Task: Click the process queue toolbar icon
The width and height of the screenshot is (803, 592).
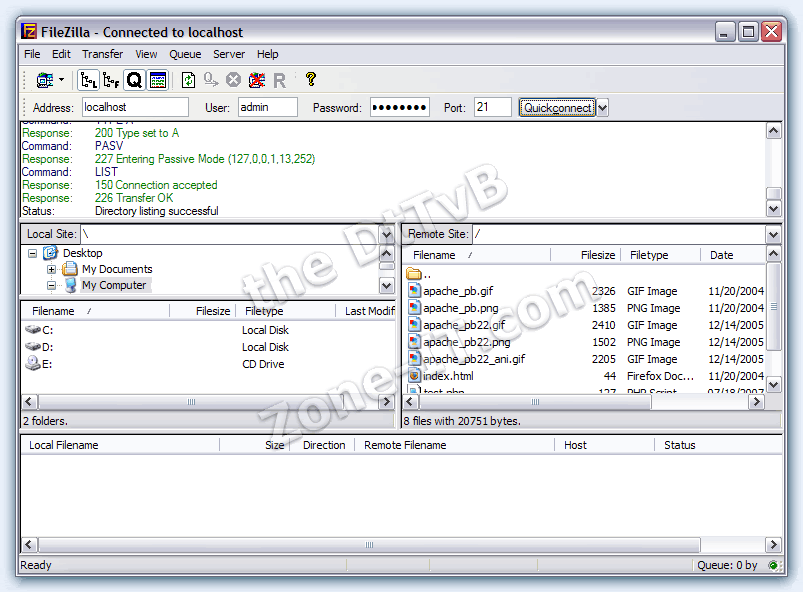Action: 210,80
